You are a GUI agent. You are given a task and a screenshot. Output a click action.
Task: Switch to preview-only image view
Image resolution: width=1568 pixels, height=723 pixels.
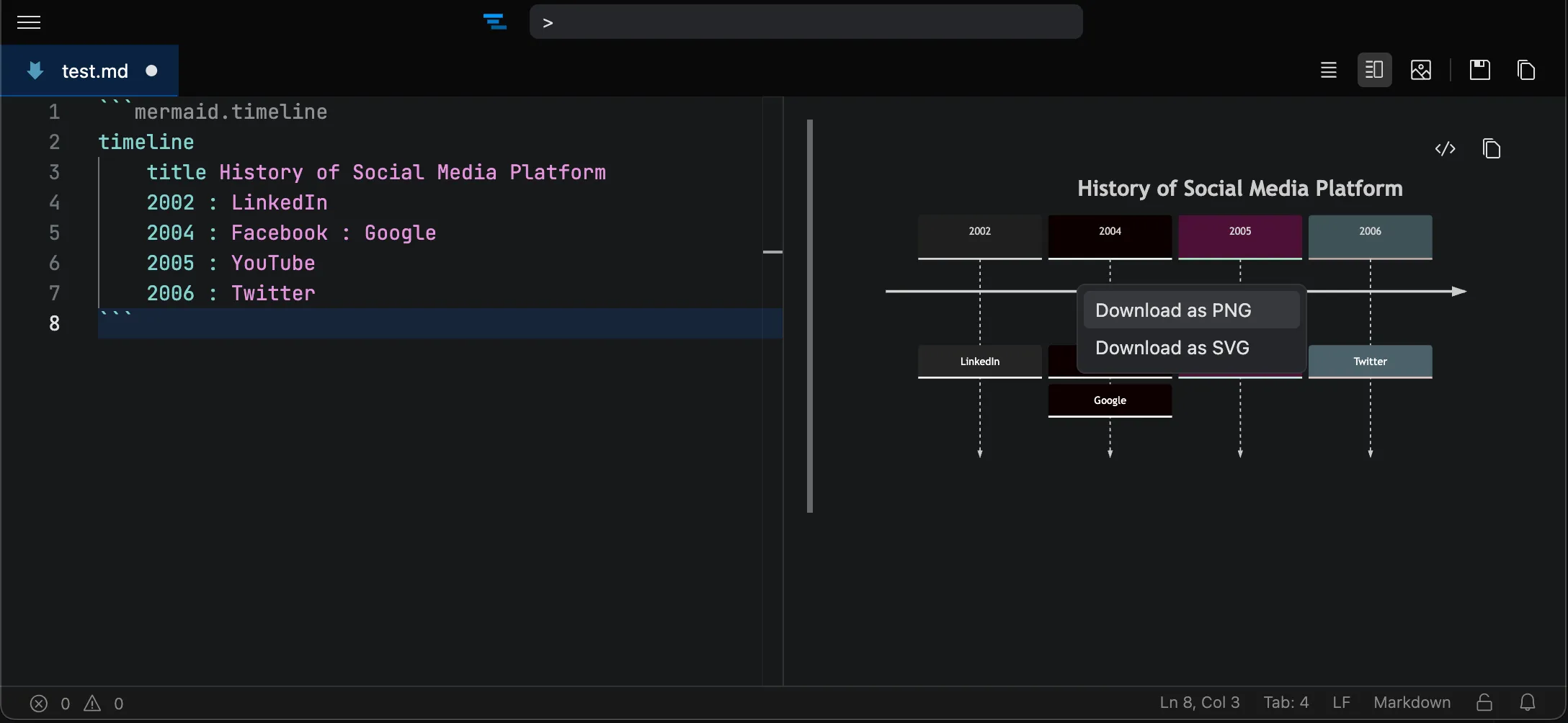(1420, 70)
